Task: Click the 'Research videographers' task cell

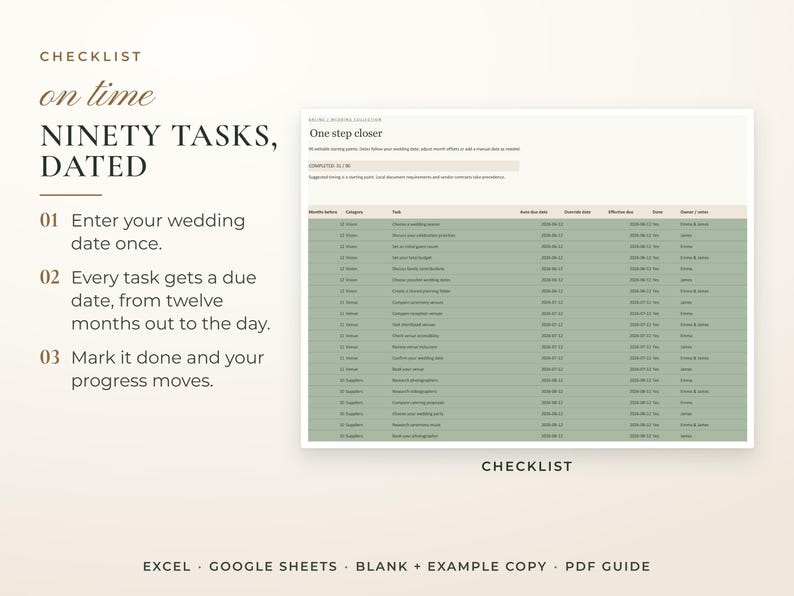Action: 414,391
